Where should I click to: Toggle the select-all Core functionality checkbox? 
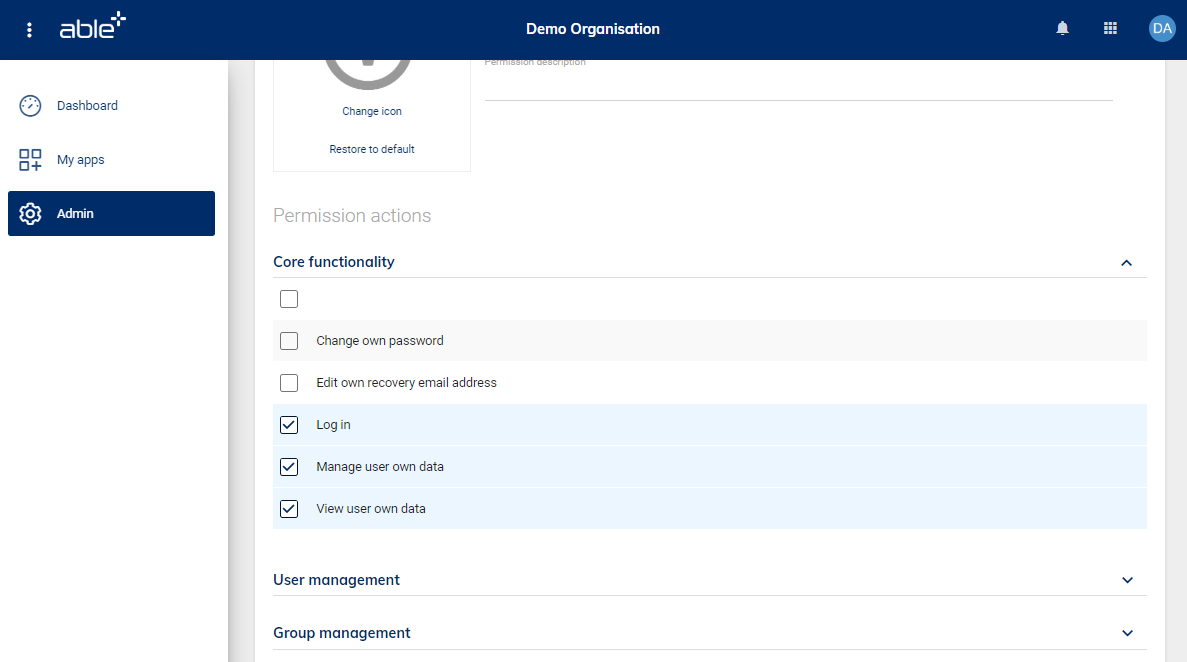(x=289, y=299)
